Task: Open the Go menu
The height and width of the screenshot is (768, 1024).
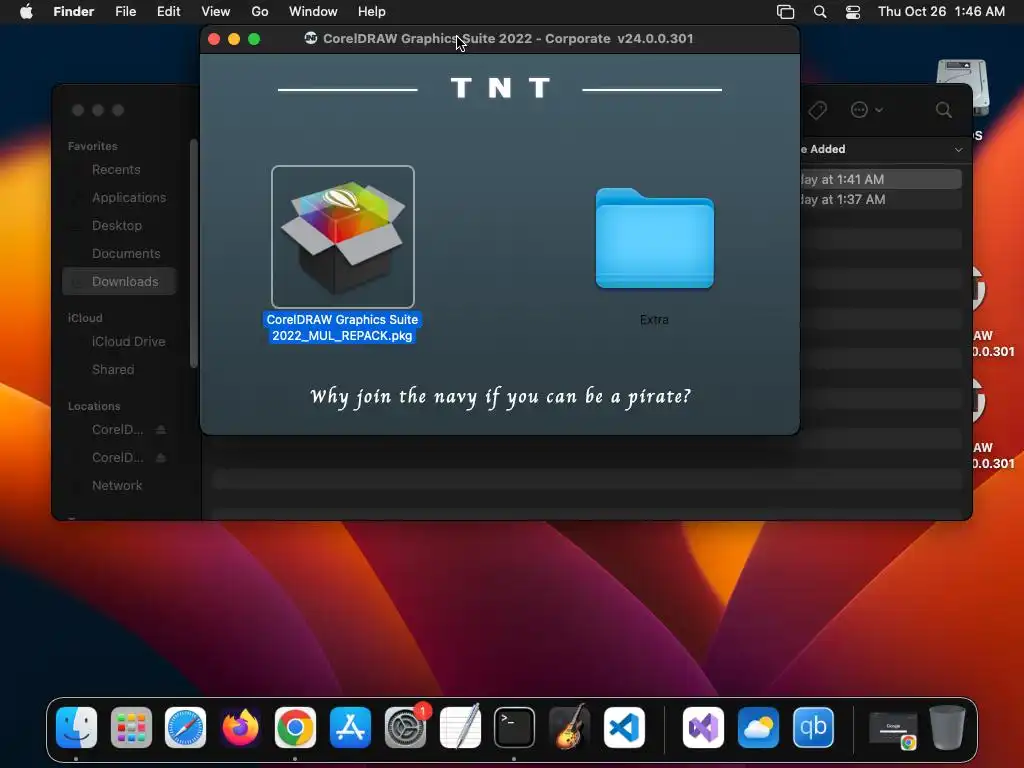Action: point(260,12)
